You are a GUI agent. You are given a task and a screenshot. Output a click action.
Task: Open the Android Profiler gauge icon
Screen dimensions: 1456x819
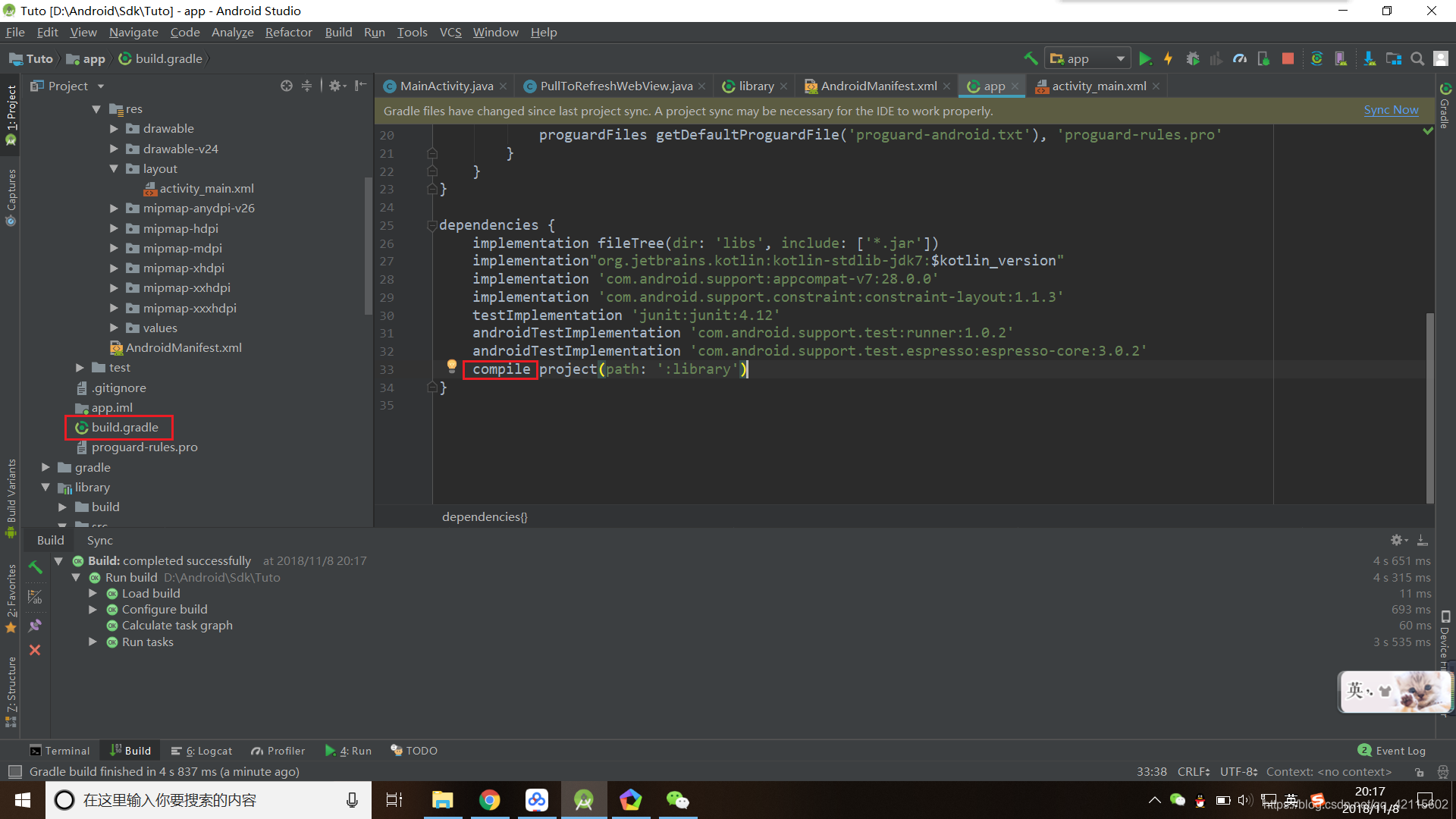[x=1240, y=58]
